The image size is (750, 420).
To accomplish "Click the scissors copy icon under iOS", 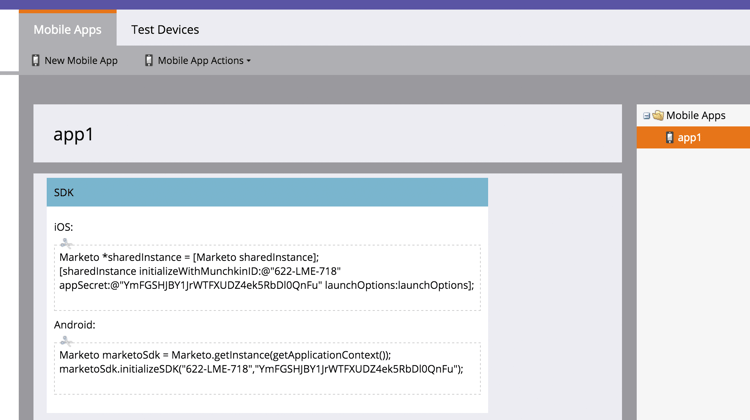I will pyautogui.click(x=66, y=243).
